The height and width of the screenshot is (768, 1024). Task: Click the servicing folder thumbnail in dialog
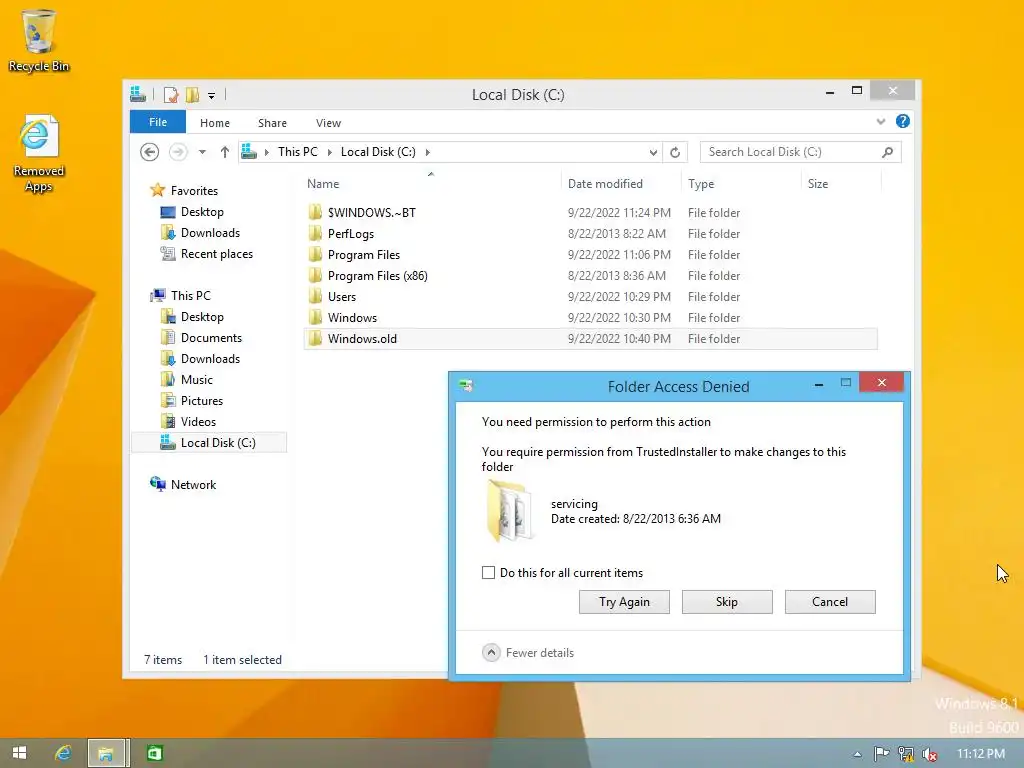tap(510, 511)
